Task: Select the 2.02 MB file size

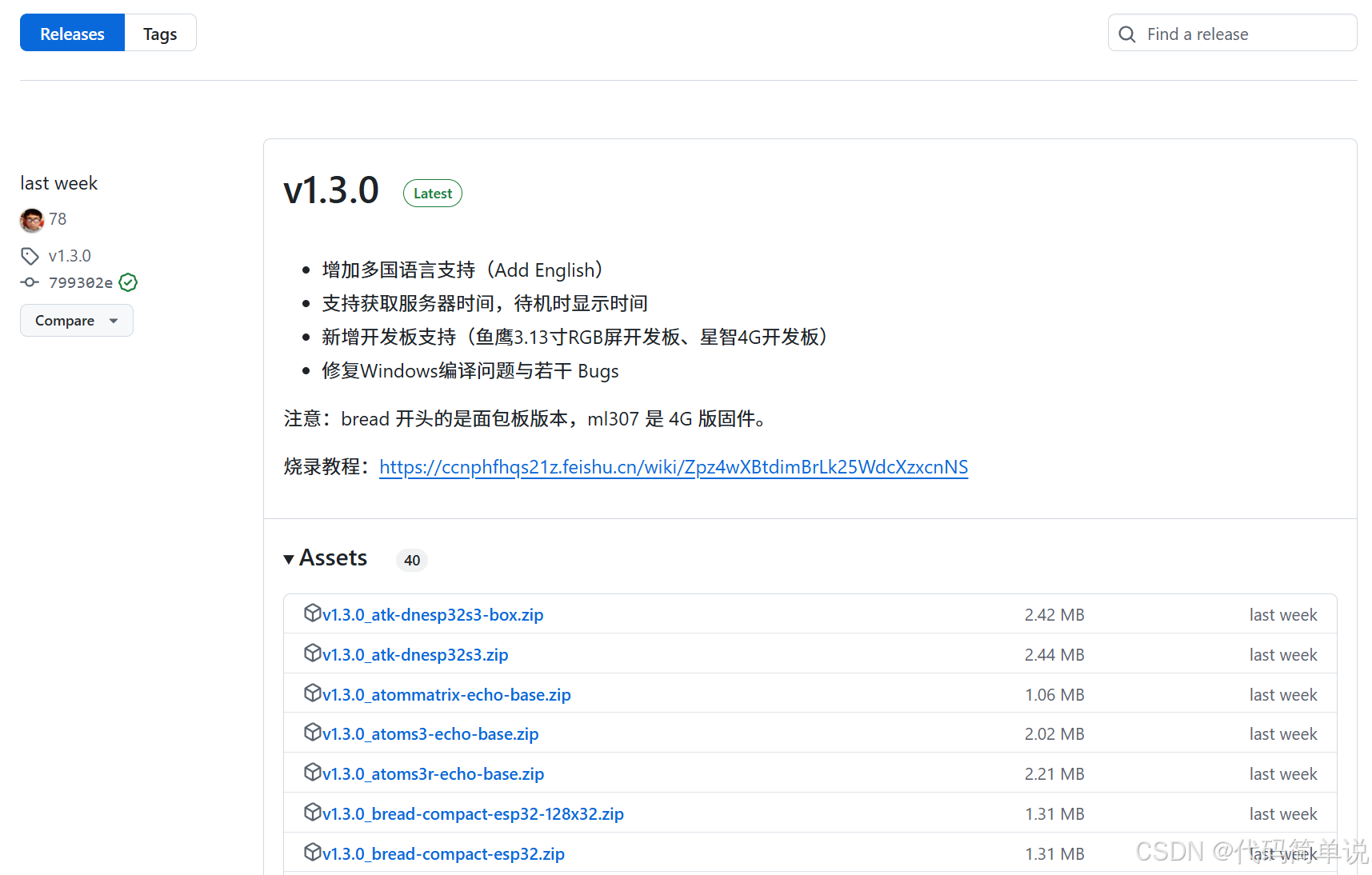Action: 1054,734
